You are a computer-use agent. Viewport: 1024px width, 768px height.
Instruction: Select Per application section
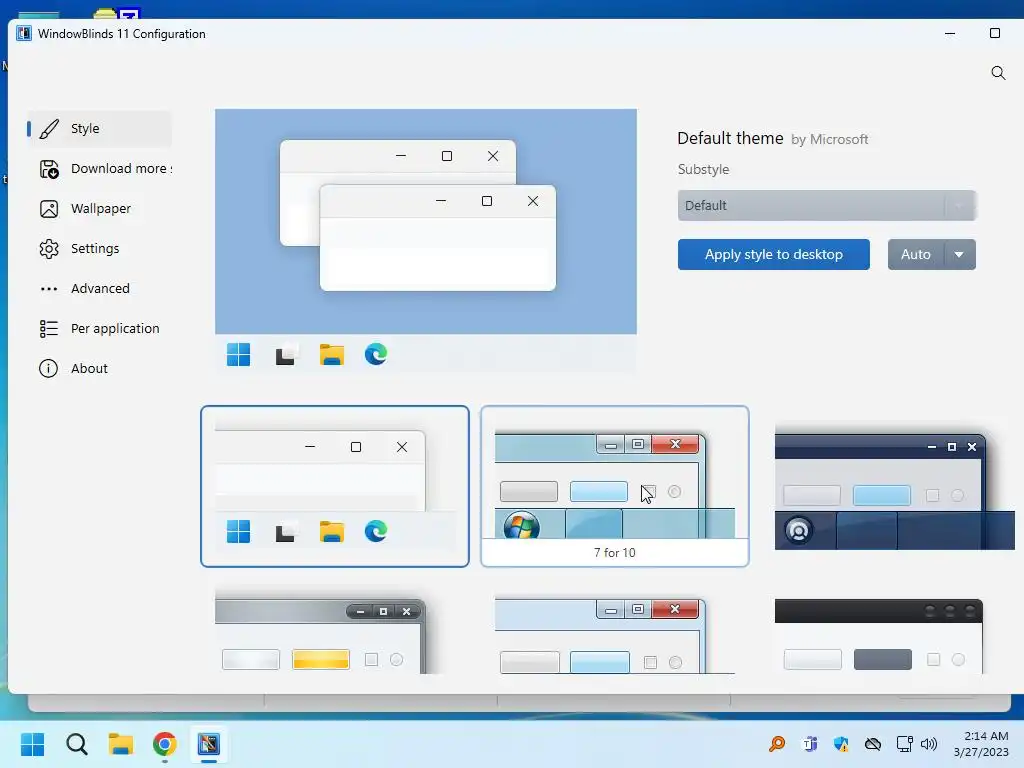coord(99,328)
